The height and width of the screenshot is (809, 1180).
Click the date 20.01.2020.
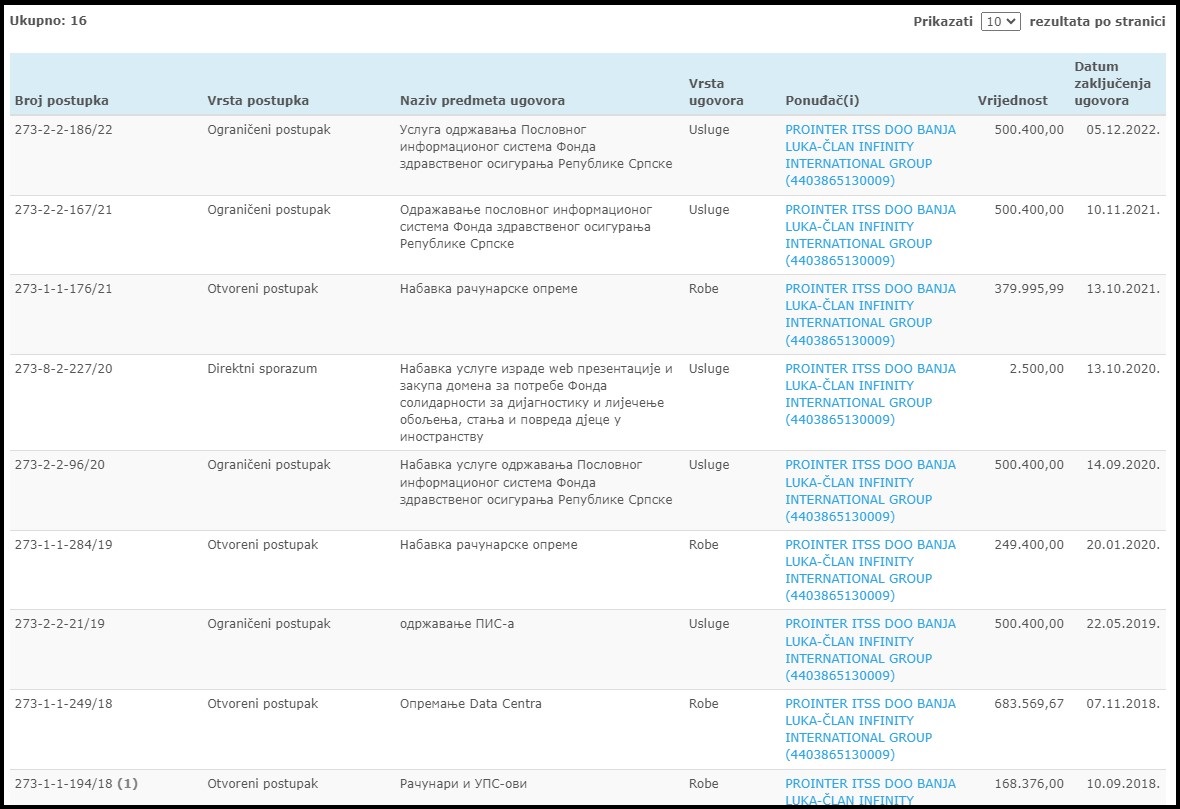pos(1123,544)
